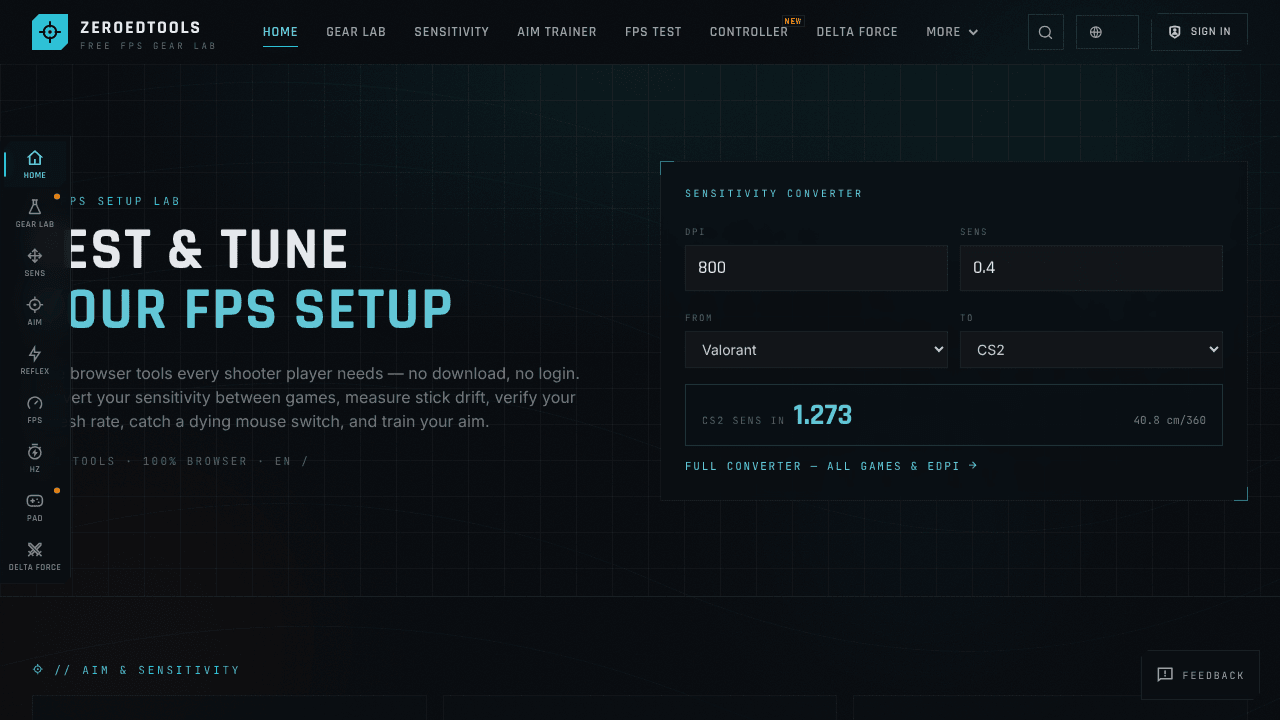Expand the To game dropdown showing CS2
Screen dimensions: 1280x720
(1091, 350)
